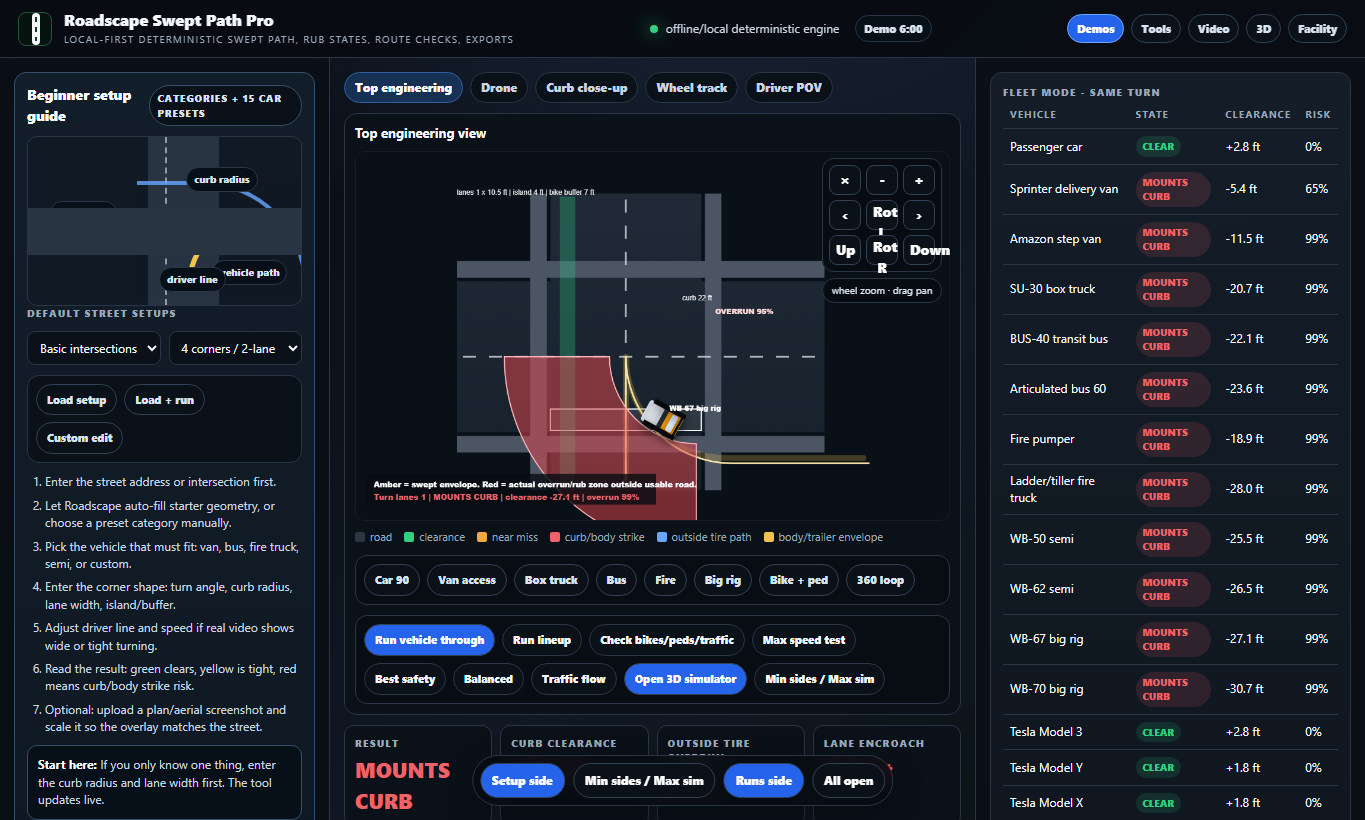The width and height of the screenshot is (1365, 820).
Task: Open the 3D top menu
Action: [1264, 29]
